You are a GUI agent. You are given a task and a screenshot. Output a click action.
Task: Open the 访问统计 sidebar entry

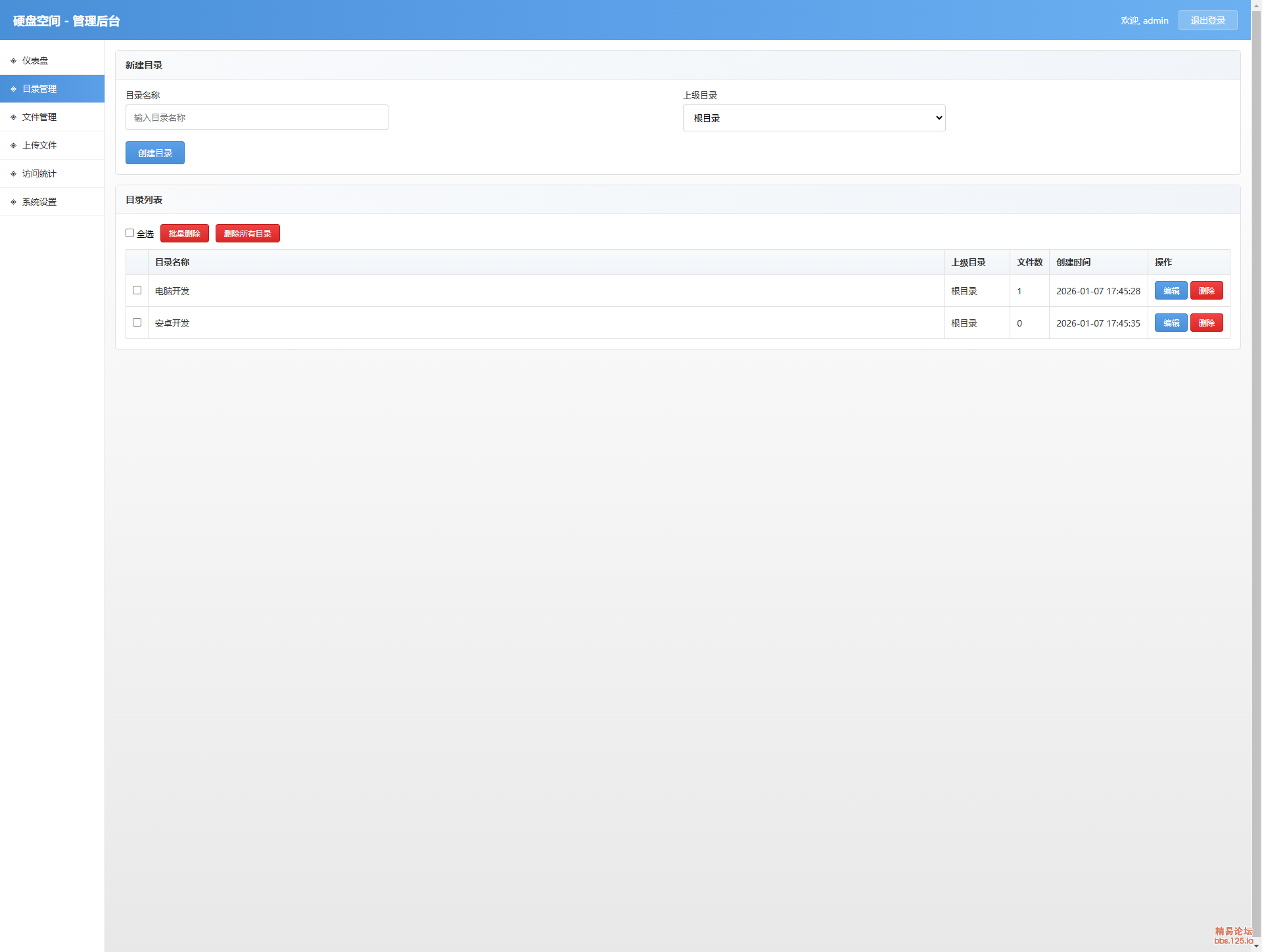[39, 173]
